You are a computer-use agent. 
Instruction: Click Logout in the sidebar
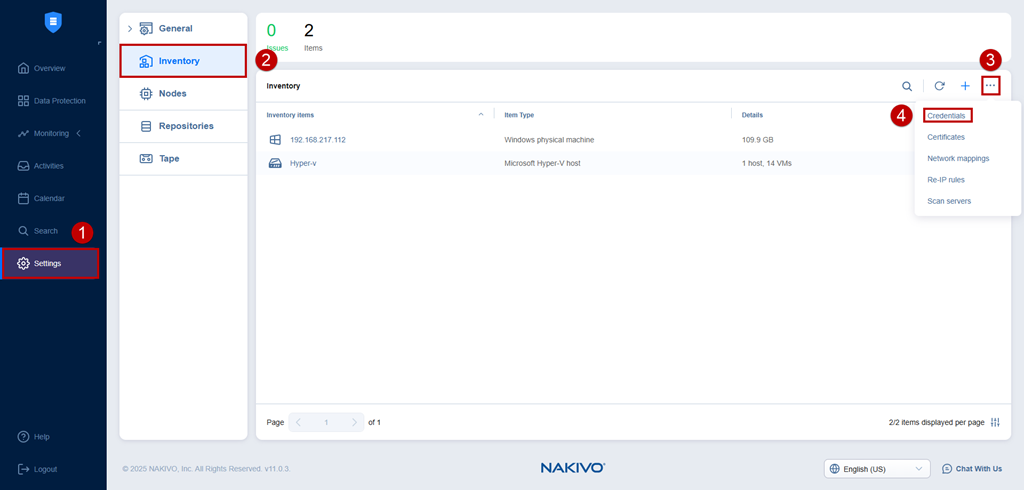point(37,469)
